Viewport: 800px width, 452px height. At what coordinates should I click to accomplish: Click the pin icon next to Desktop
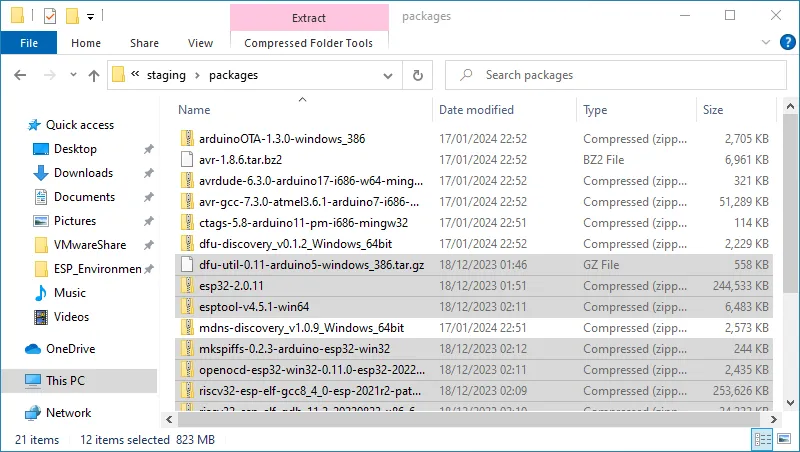point(148,149)
